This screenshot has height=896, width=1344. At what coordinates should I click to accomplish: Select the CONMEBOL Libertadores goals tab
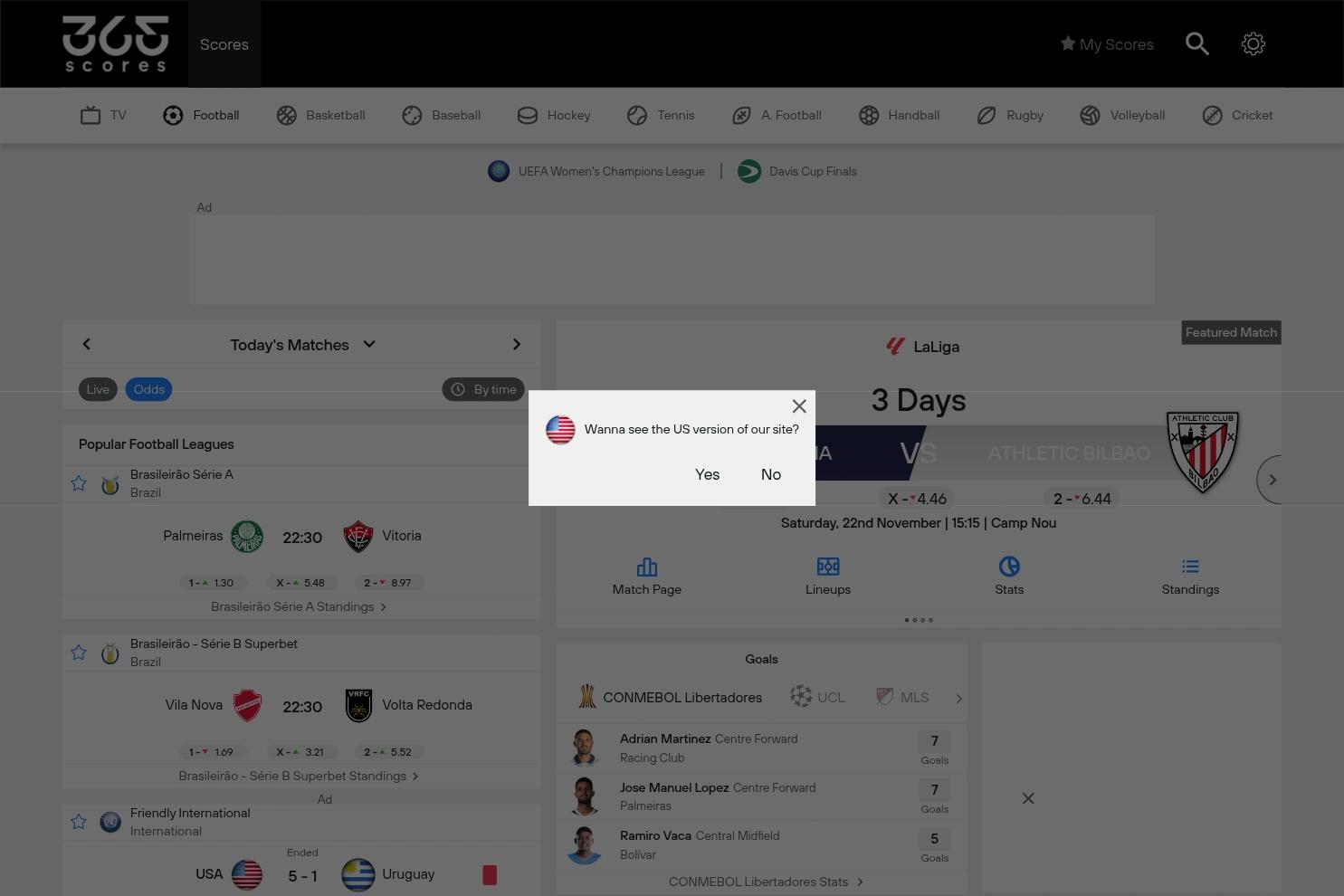[670, 697]
